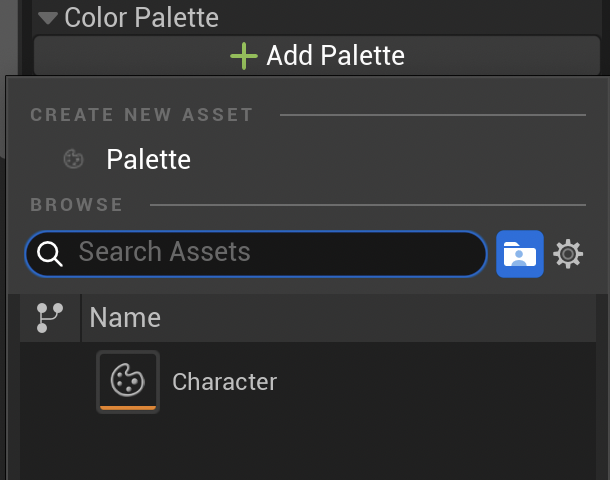Click the gear icon right of search

568,254
